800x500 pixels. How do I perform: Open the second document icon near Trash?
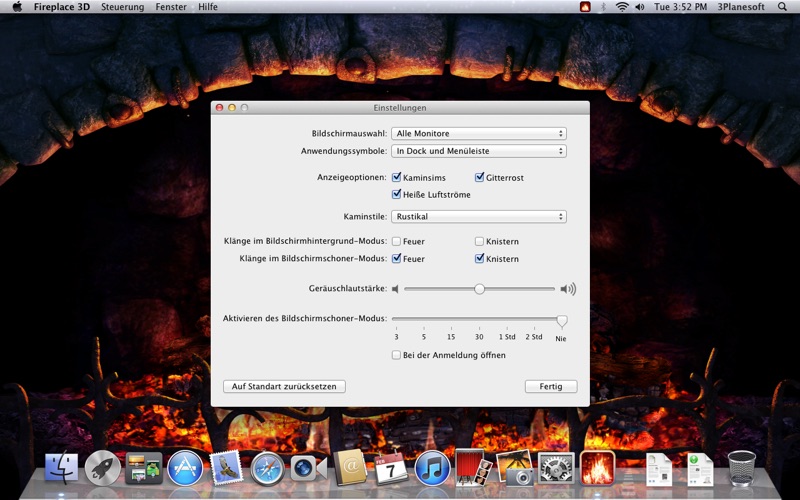pos(700,469)
